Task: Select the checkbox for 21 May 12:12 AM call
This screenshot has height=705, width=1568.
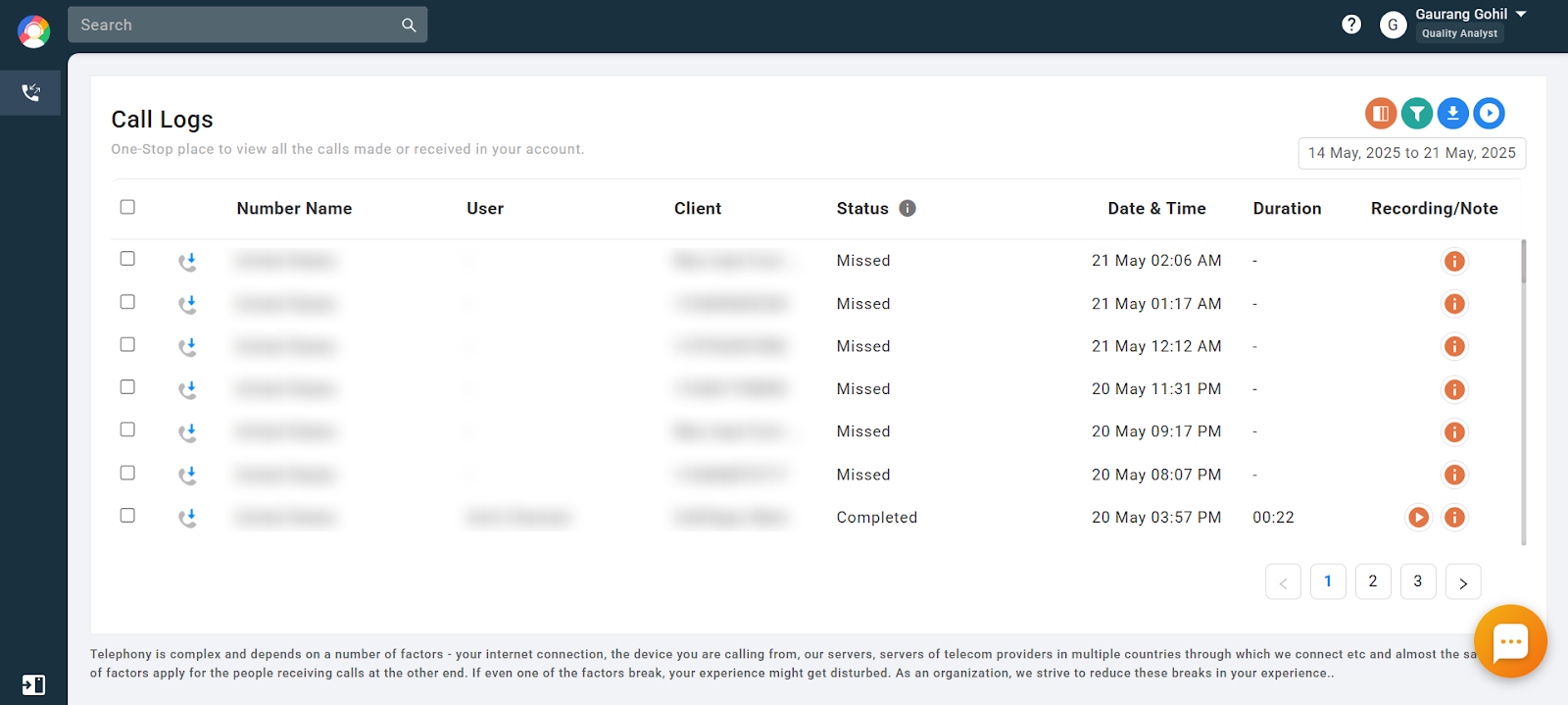Action: click(x=127, y=344)
